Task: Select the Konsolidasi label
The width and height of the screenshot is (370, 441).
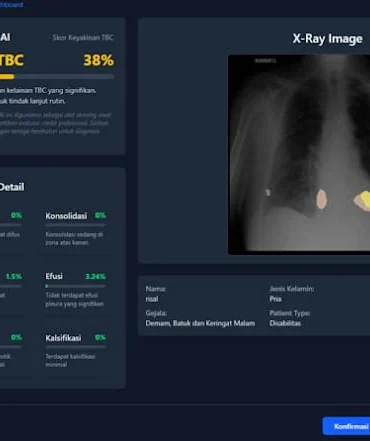Action: pos(66,216)
